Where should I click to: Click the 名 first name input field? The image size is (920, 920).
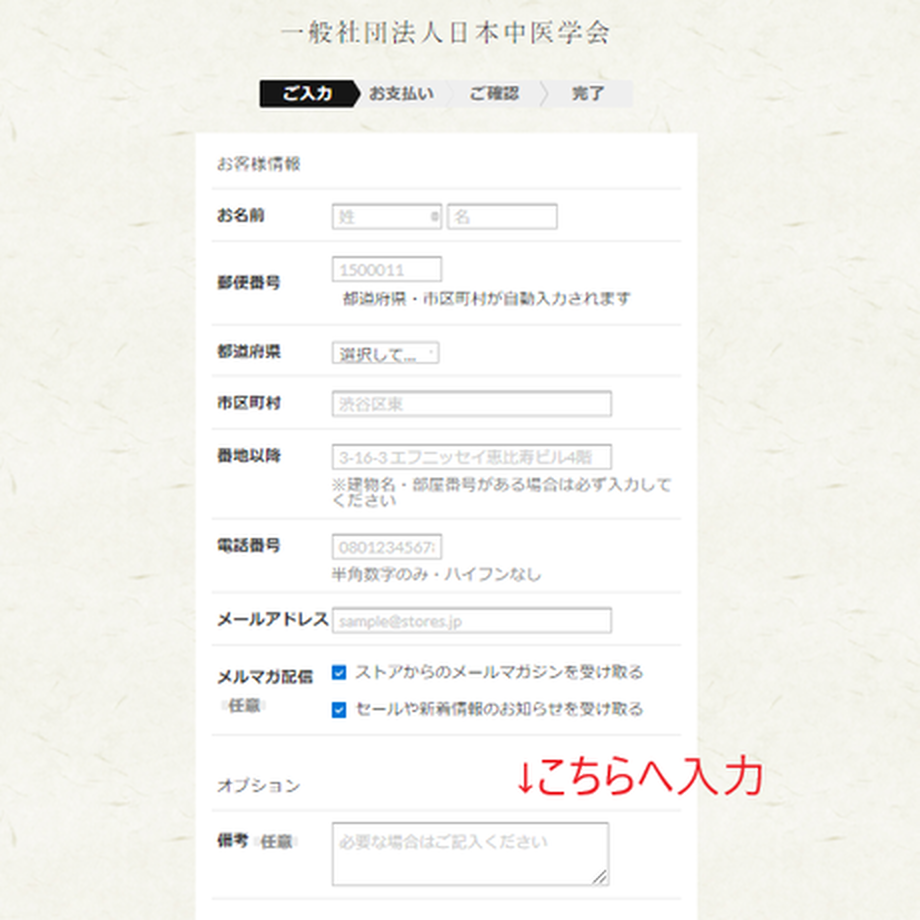click(502, 217)
